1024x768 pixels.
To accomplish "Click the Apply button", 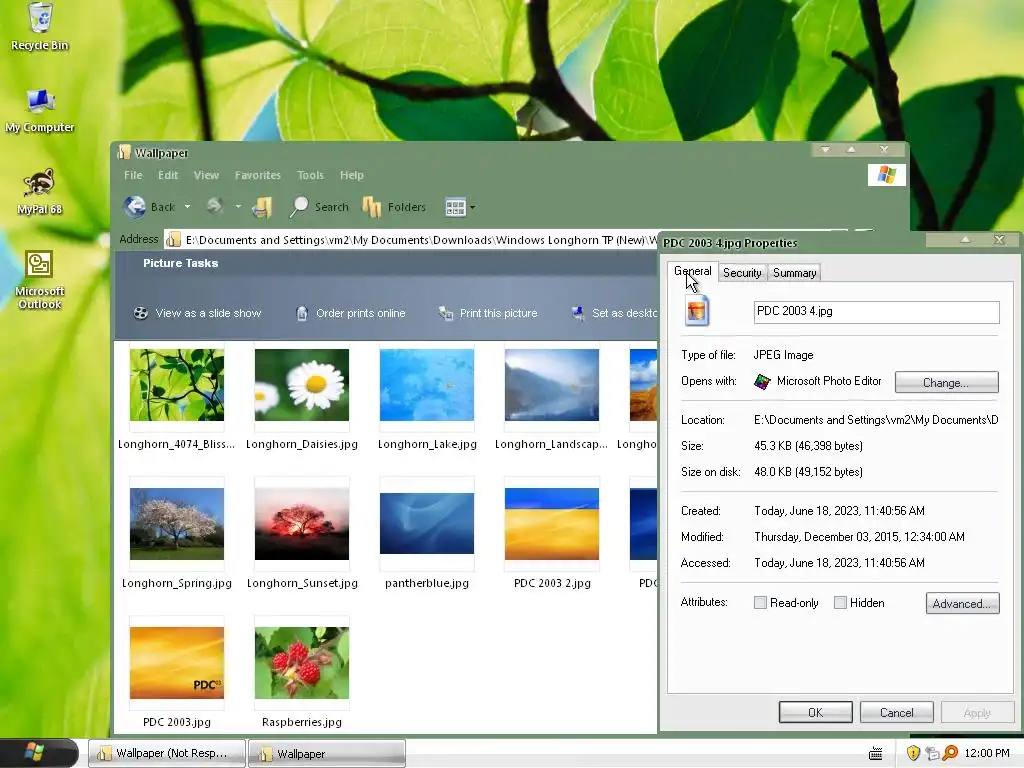I will (x=977, y=712).
